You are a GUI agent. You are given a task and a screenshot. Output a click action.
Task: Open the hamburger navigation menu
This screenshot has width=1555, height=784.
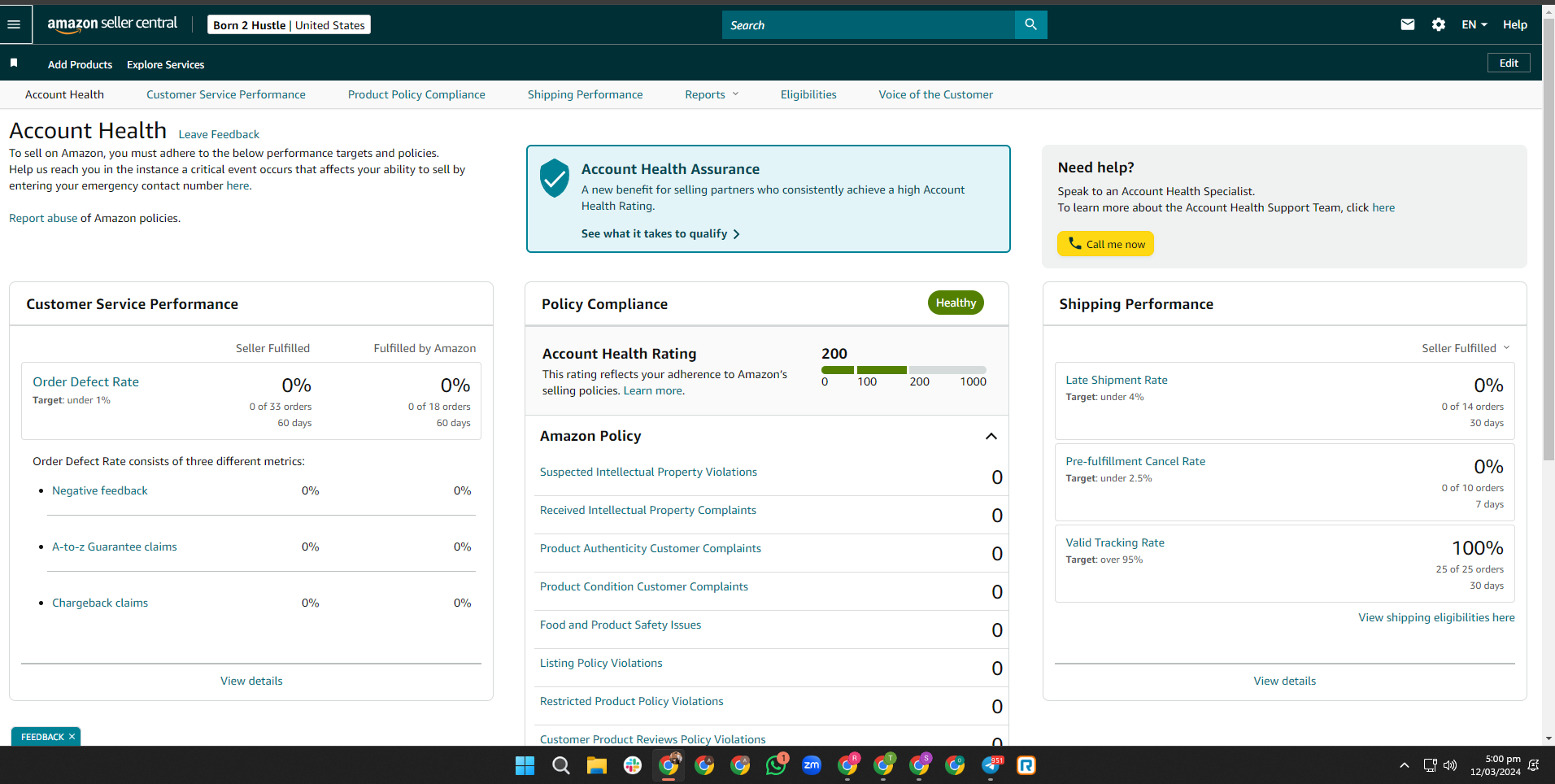pyautogui.click(x=14, y=24)
